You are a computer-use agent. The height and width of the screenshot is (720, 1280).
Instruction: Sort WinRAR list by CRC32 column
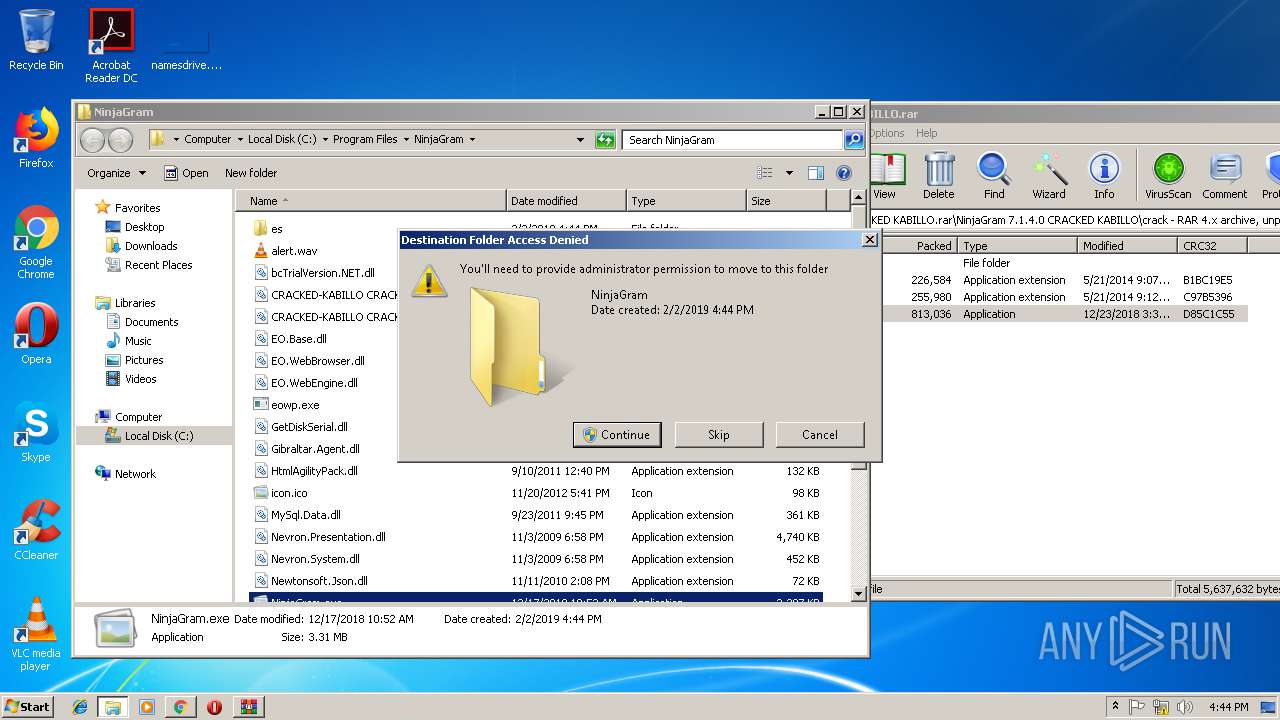coord(1211,245)
